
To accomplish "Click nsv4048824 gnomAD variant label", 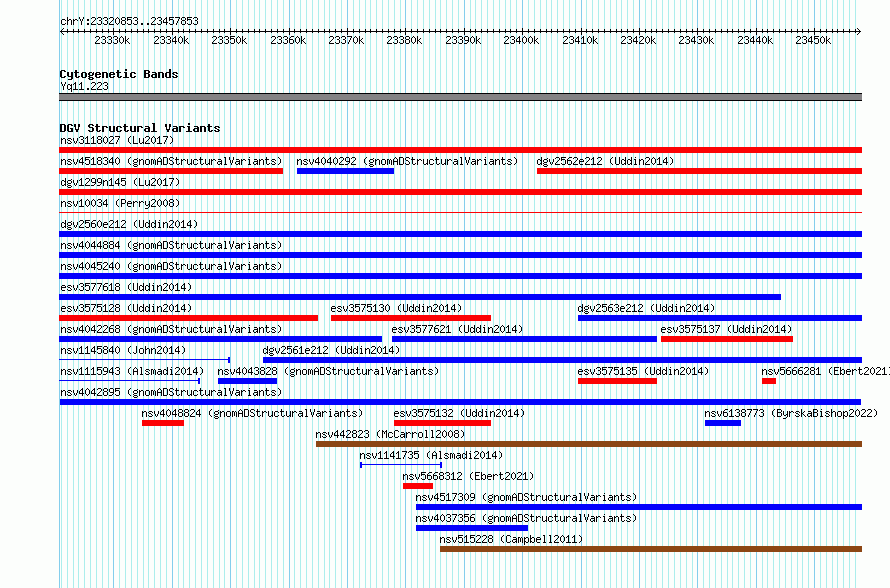I will [x=252, y=413].
